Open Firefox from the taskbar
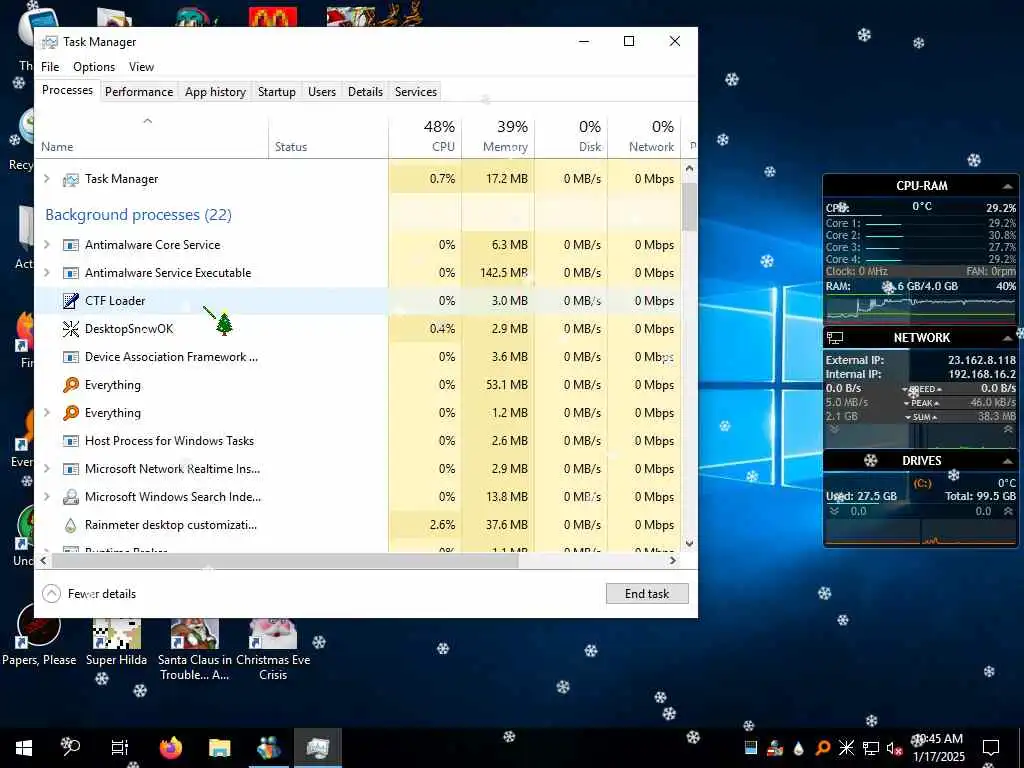Viewport: 1024px width, 768px height. 171,748
